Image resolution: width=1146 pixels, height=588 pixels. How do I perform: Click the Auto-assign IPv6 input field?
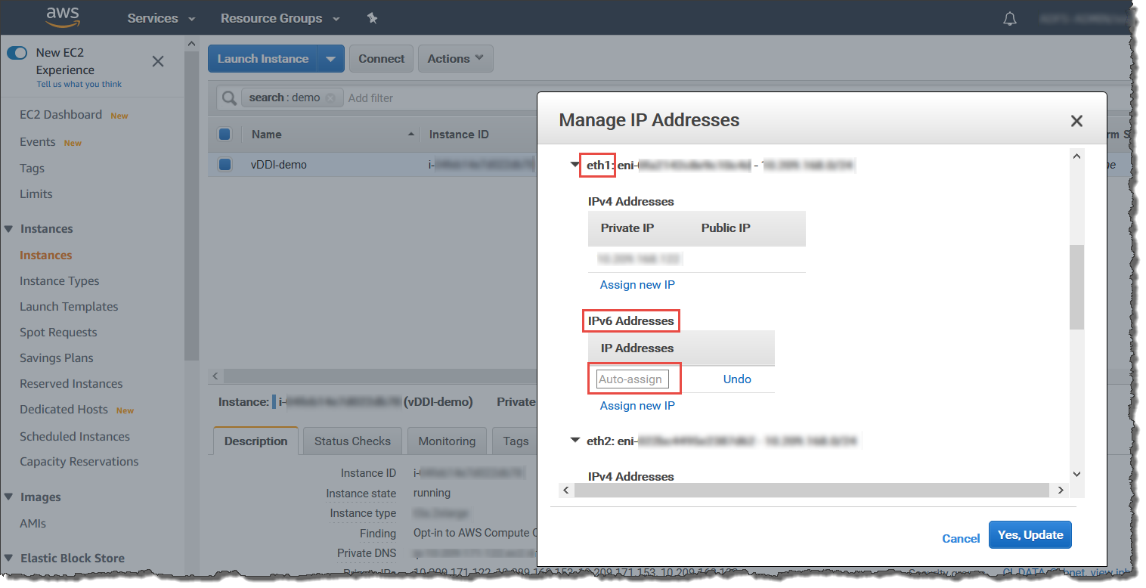point(632,379)
